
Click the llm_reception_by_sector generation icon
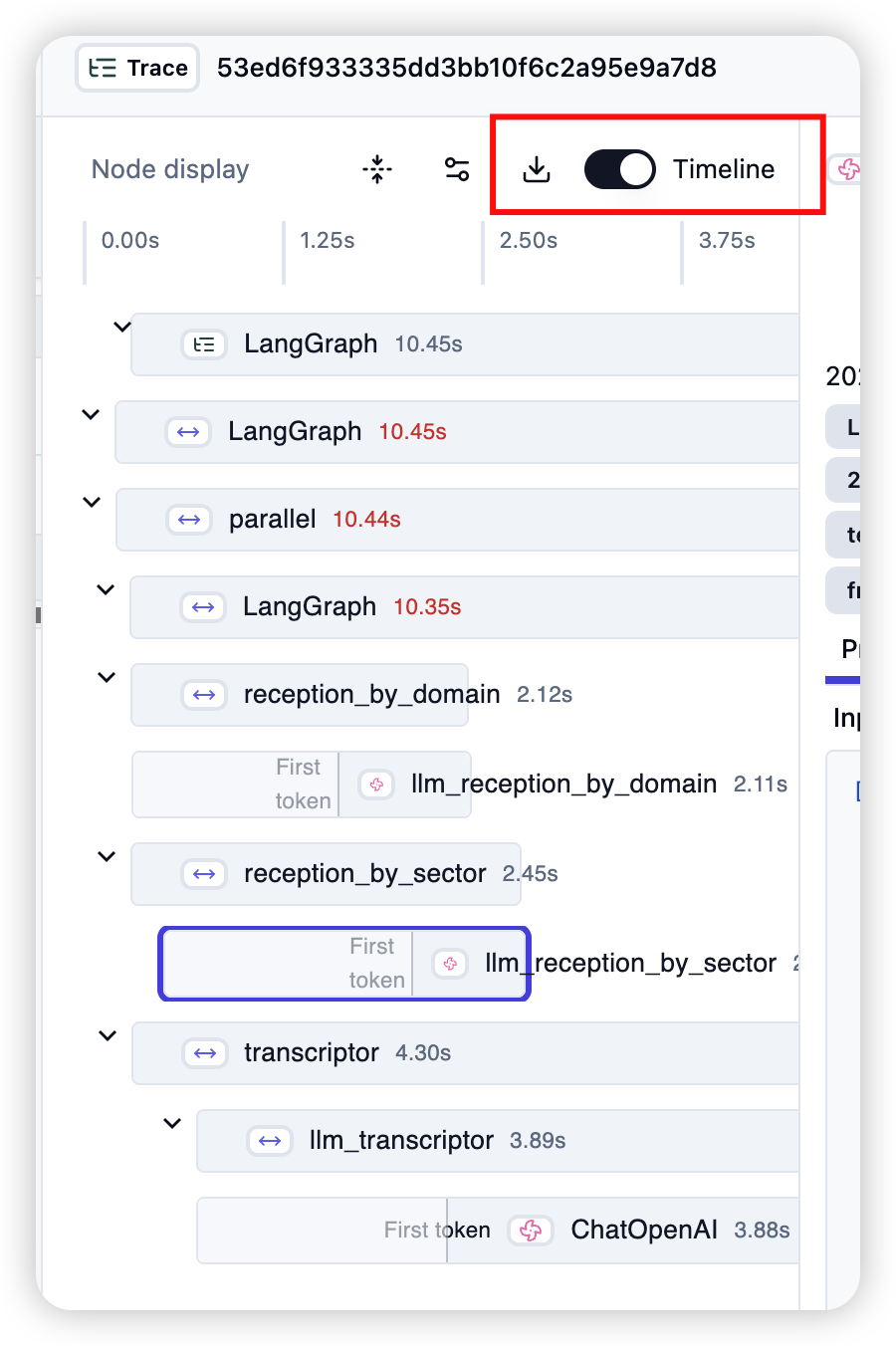(x=450, y=964)
